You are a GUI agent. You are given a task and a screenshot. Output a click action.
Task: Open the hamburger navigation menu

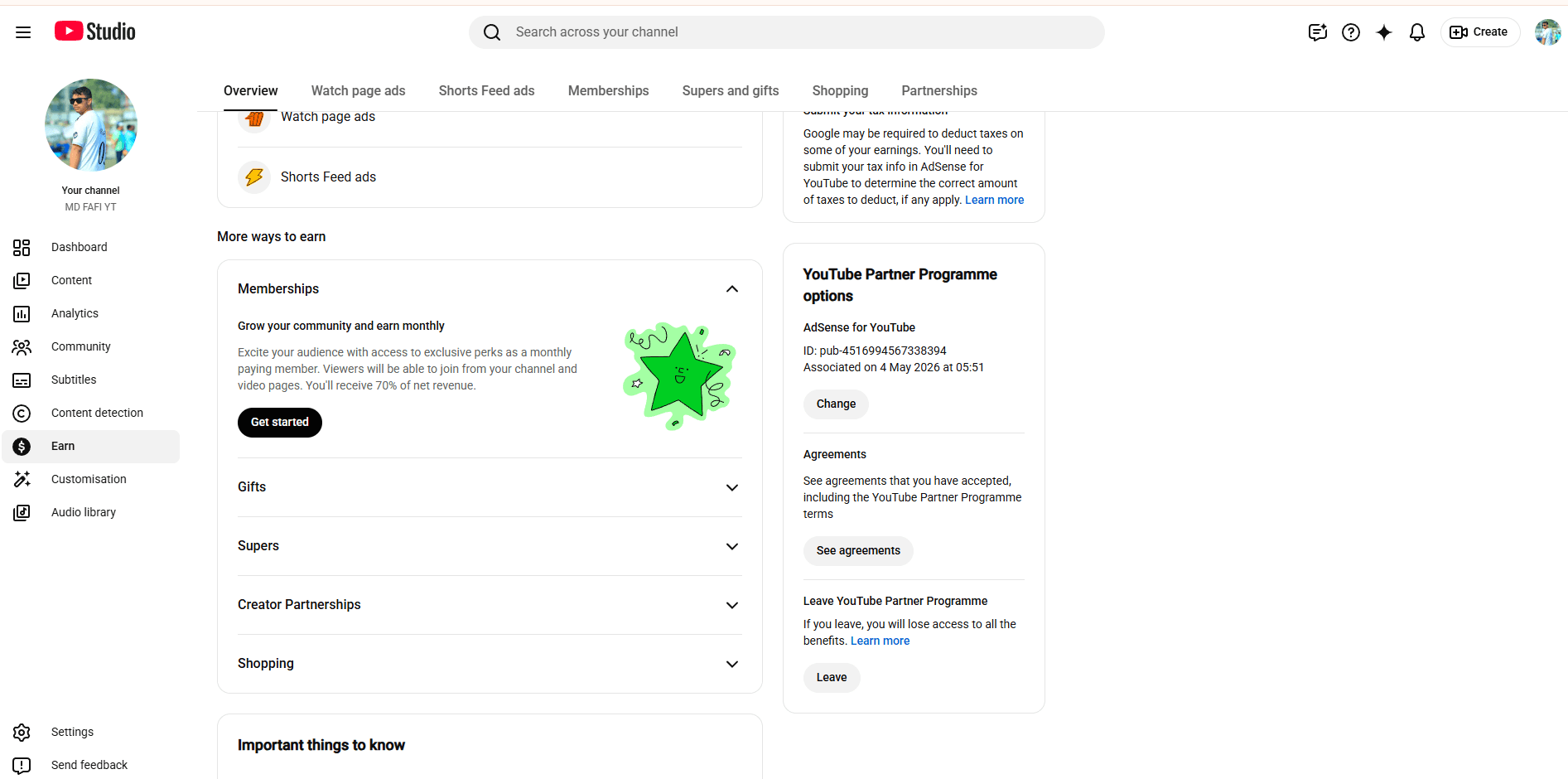tap(23, 32)
